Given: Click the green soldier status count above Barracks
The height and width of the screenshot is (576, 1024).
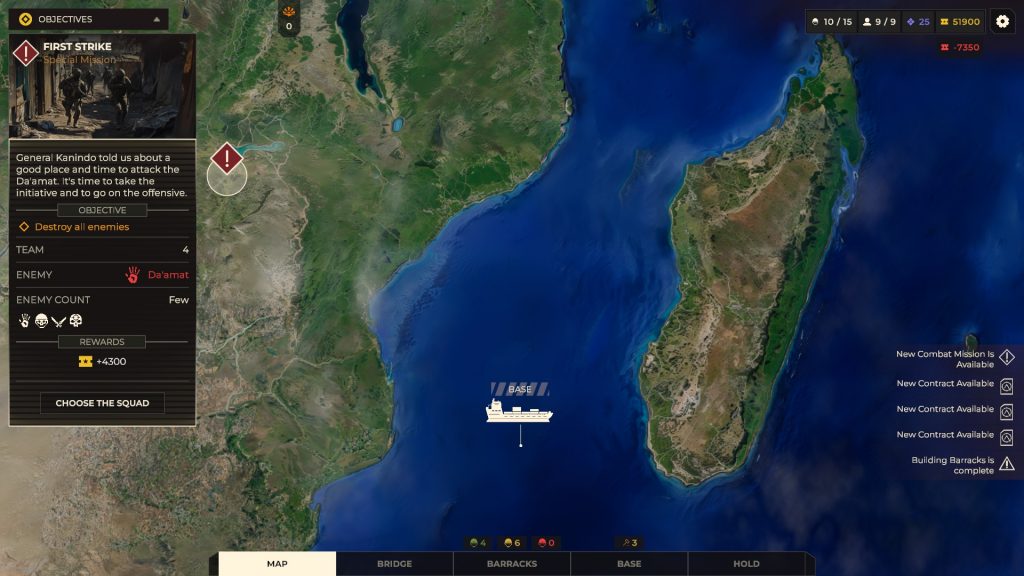Looking at the screenshot, I should [477, 543].
